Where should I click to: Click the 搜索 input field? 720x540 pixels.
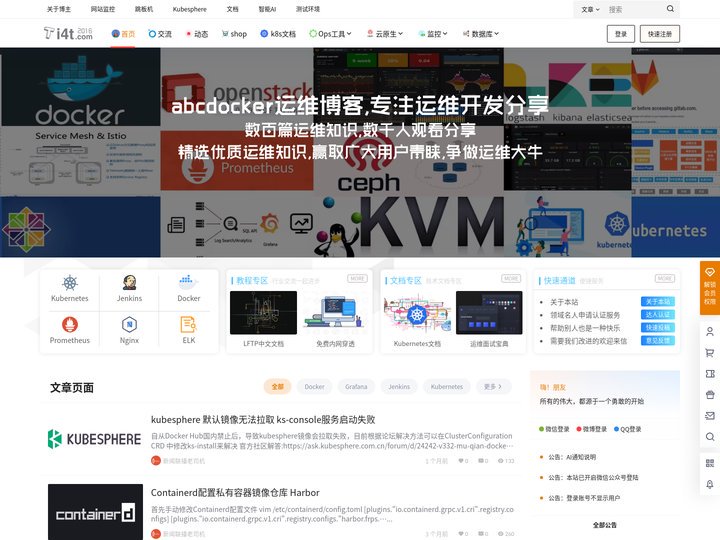tap(634, 9)
